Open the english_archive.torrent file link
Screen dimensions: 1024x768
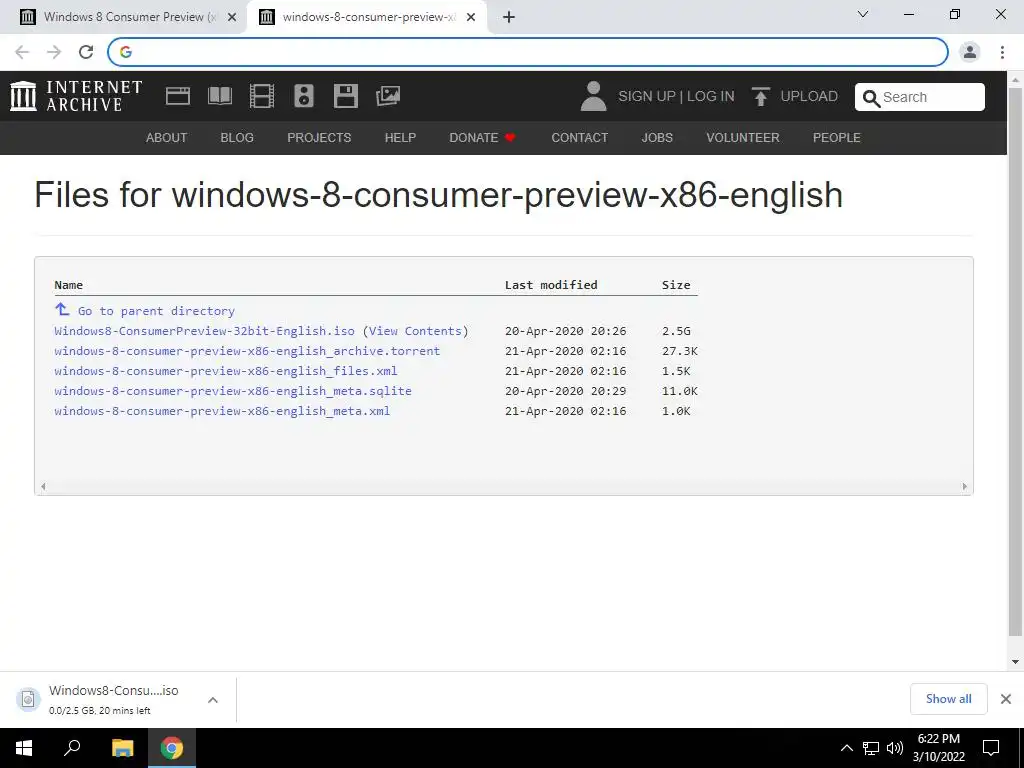(247, 351)
